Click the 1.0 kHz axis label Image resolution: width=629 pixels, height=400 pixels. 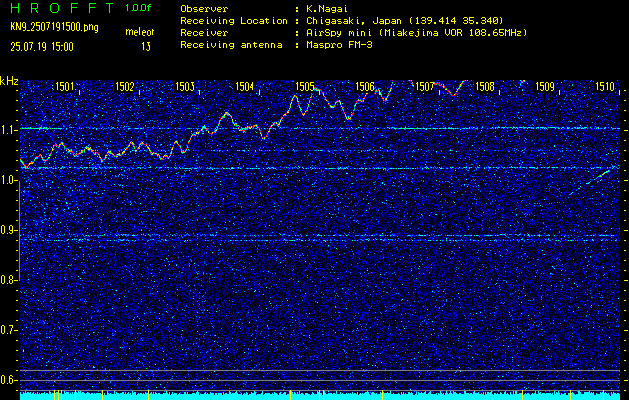(8, 181)
